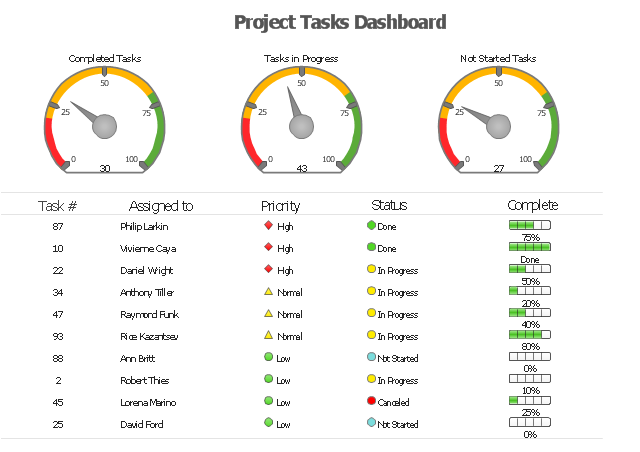Image resolution: width=640 pixels, height=452 pixels.
Task: Click Daniel Wight's yellow In Progress status icon
Action: pos(371,270)
